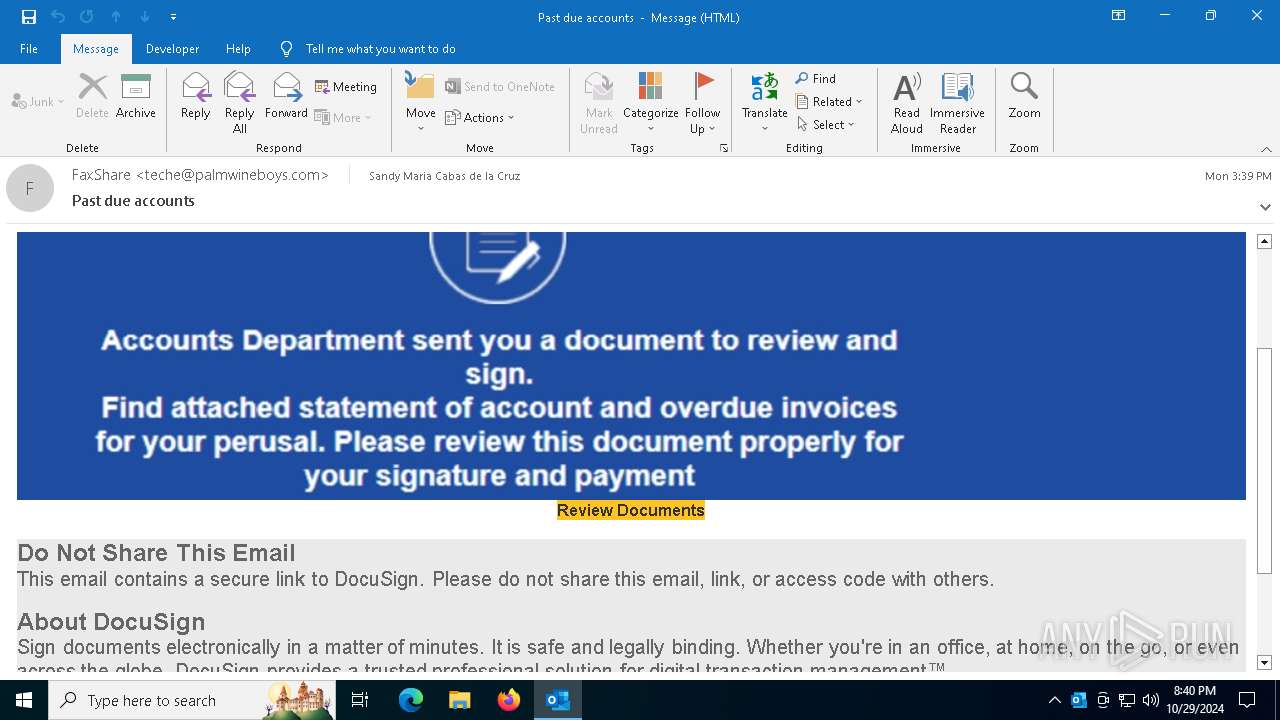This screenshot has width=1280, height=720.
Task: Find text in the message
Action: 816,78
